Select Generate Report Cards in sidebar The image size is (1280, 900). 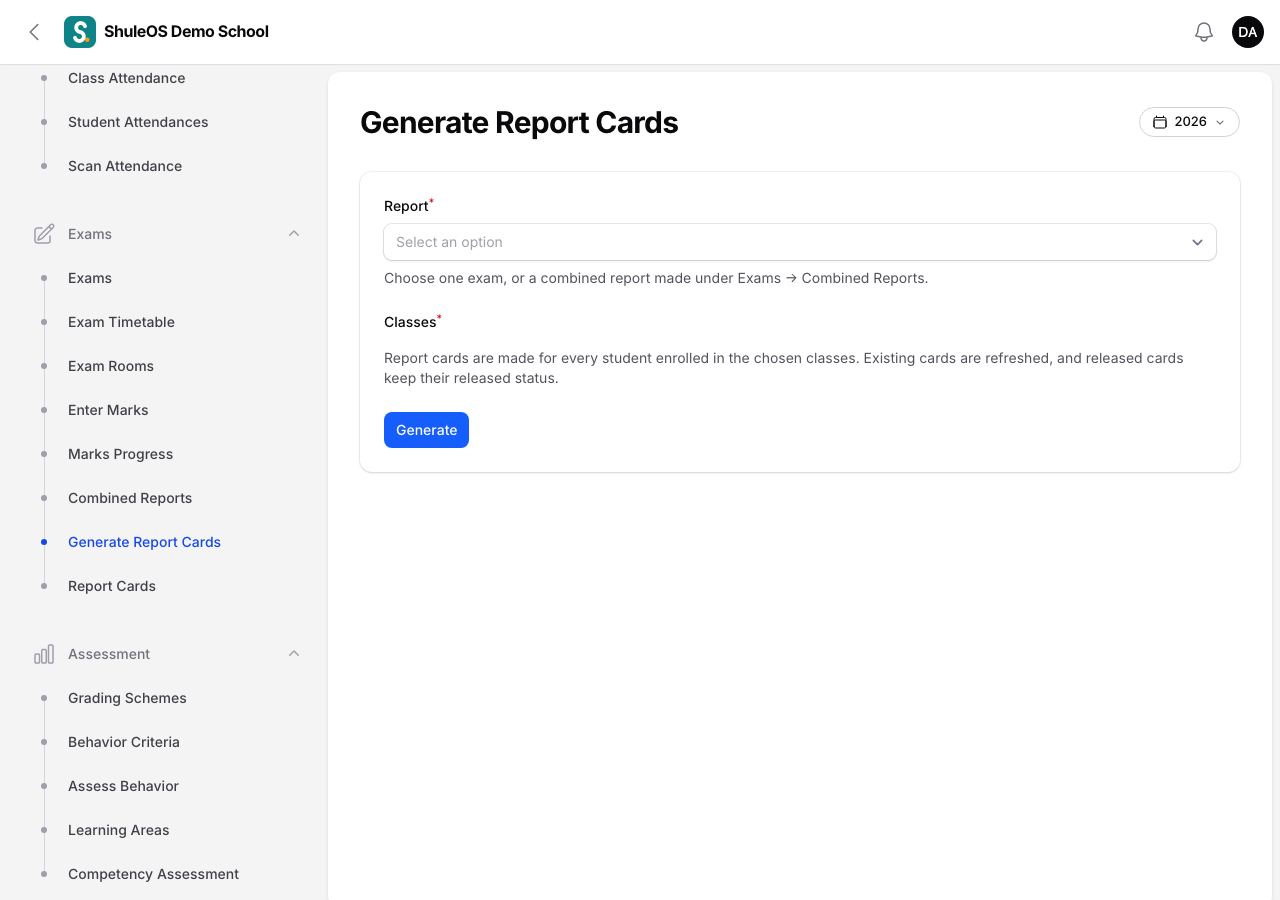[144, 542]
